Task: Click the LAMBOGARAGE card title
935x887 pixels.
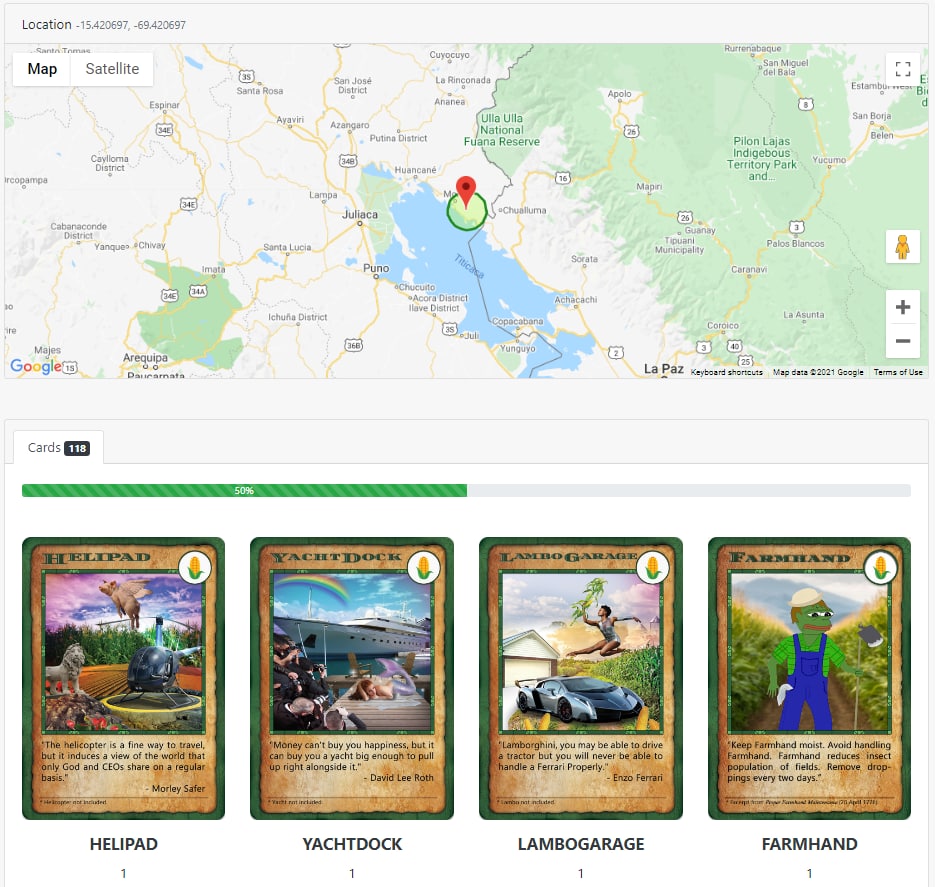Action: (581, 844)
